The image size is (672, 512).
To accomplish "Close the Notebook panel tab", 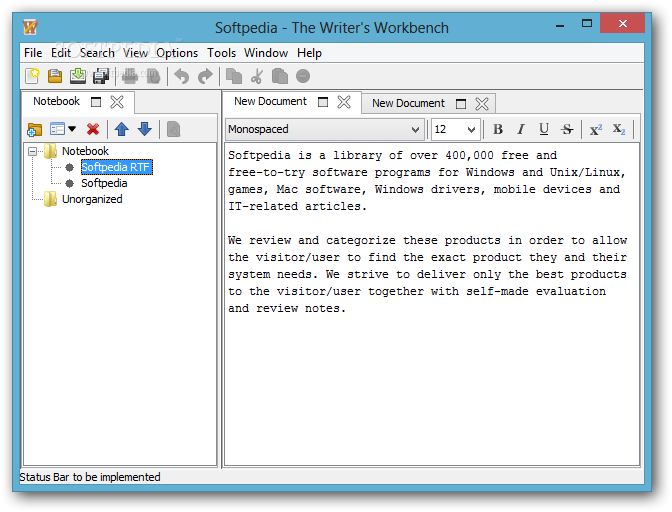I will coord(117,102).
